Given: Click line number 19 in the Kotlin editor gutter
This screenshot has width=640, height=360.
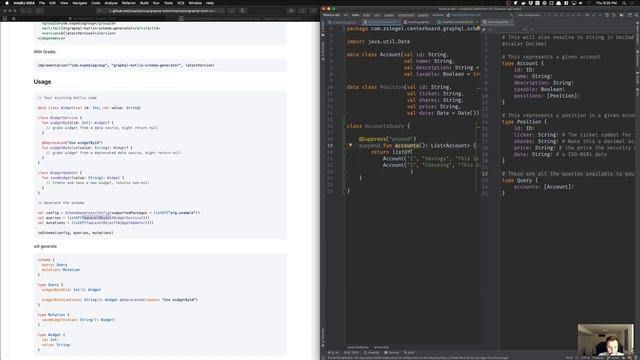Looking at the screenshot, I should click(x=330, y=145).
